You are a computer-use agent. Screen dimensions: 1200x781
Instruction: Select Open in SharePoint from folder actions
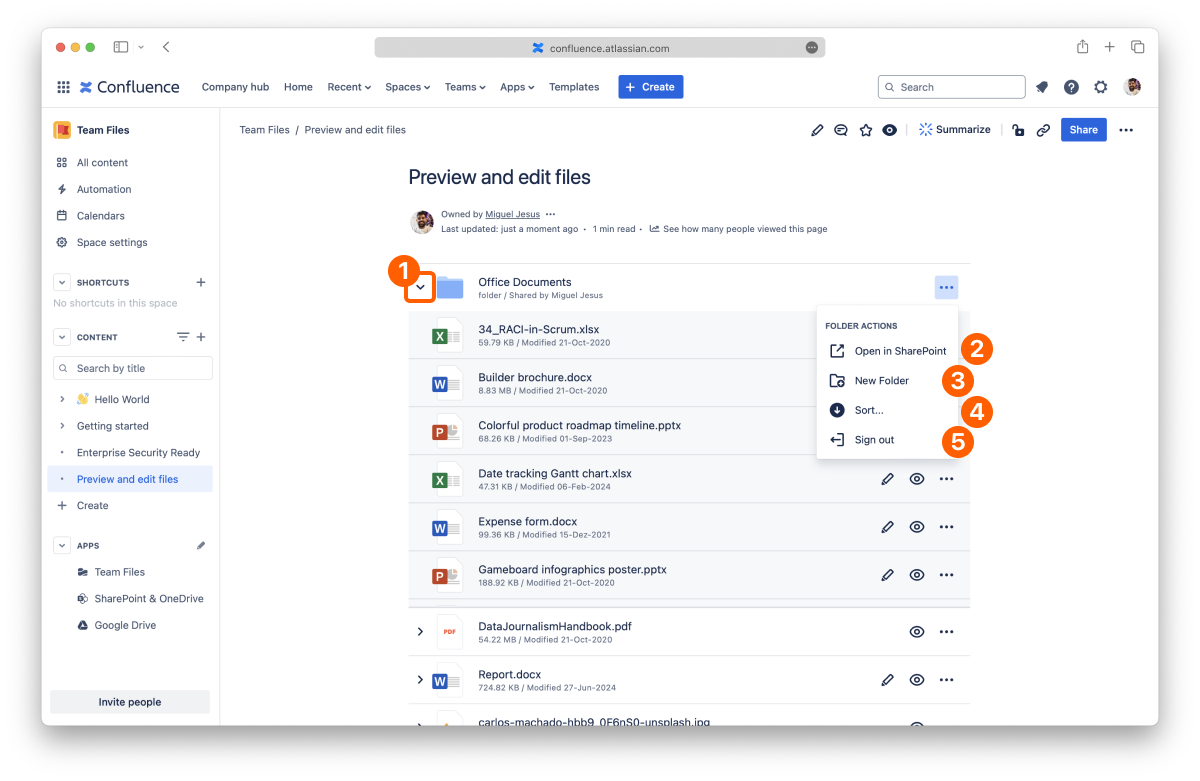tap(899, 351)
